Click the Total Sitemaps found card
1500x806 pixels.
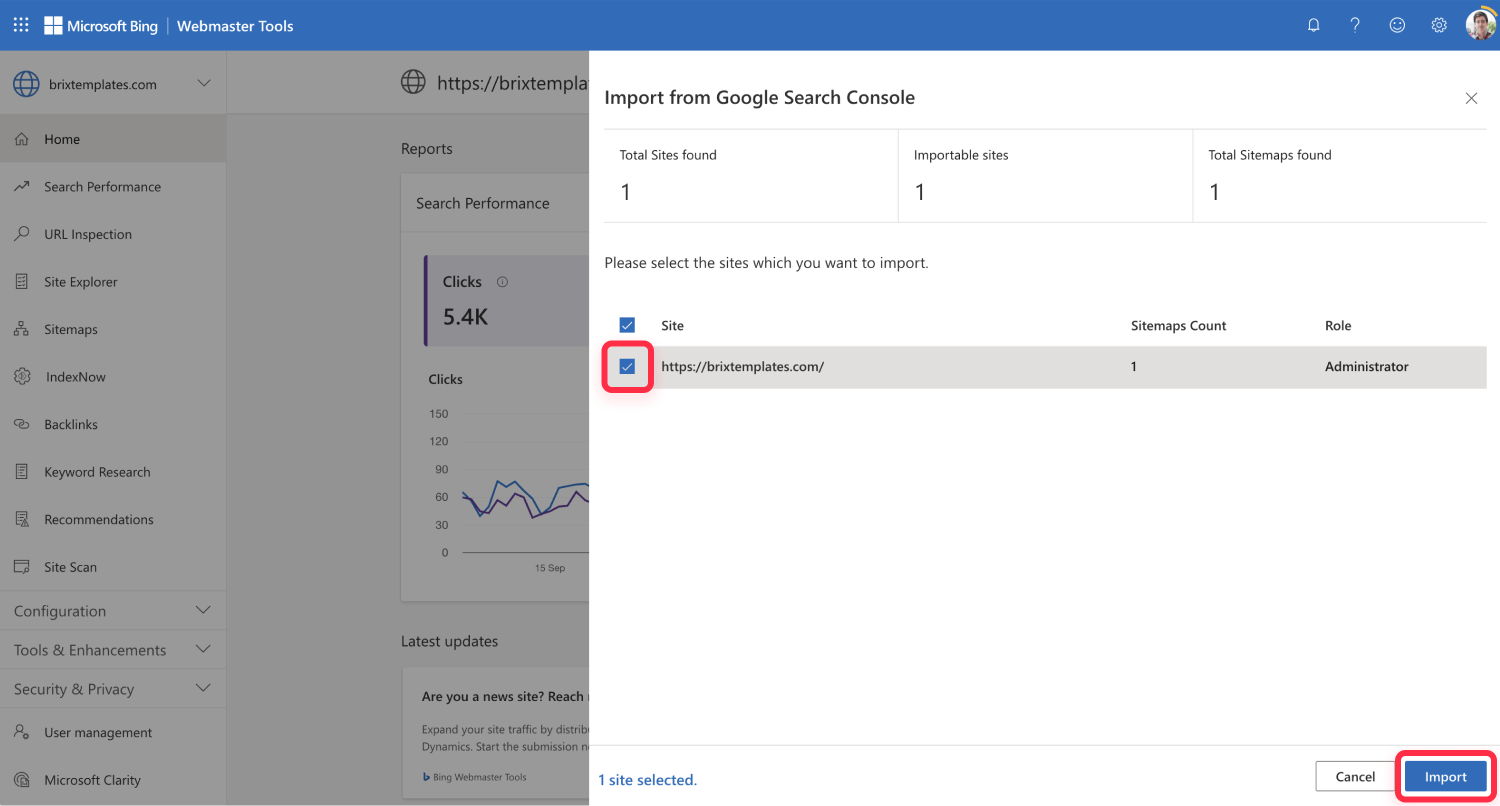(1339, 176)
